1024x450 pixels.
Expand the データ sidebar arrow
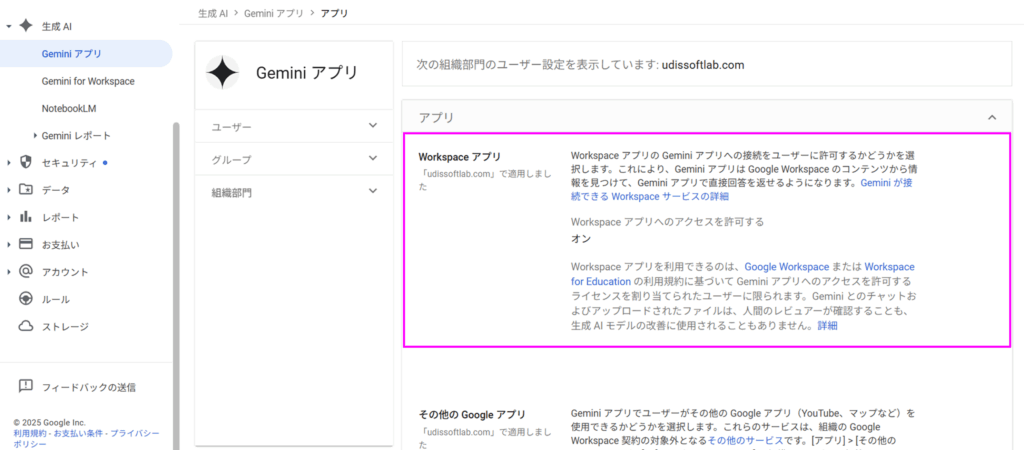point(8,190)
